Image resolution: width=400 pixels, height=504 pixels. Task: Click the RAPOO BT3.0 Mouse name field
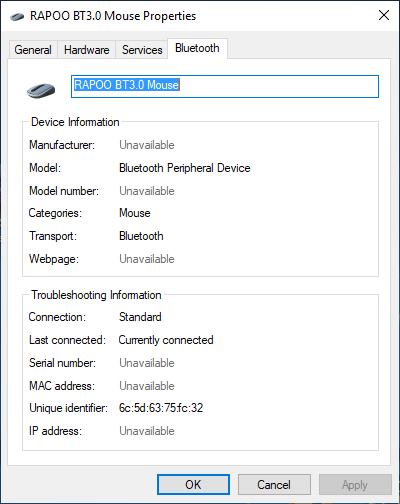point(225,86)
